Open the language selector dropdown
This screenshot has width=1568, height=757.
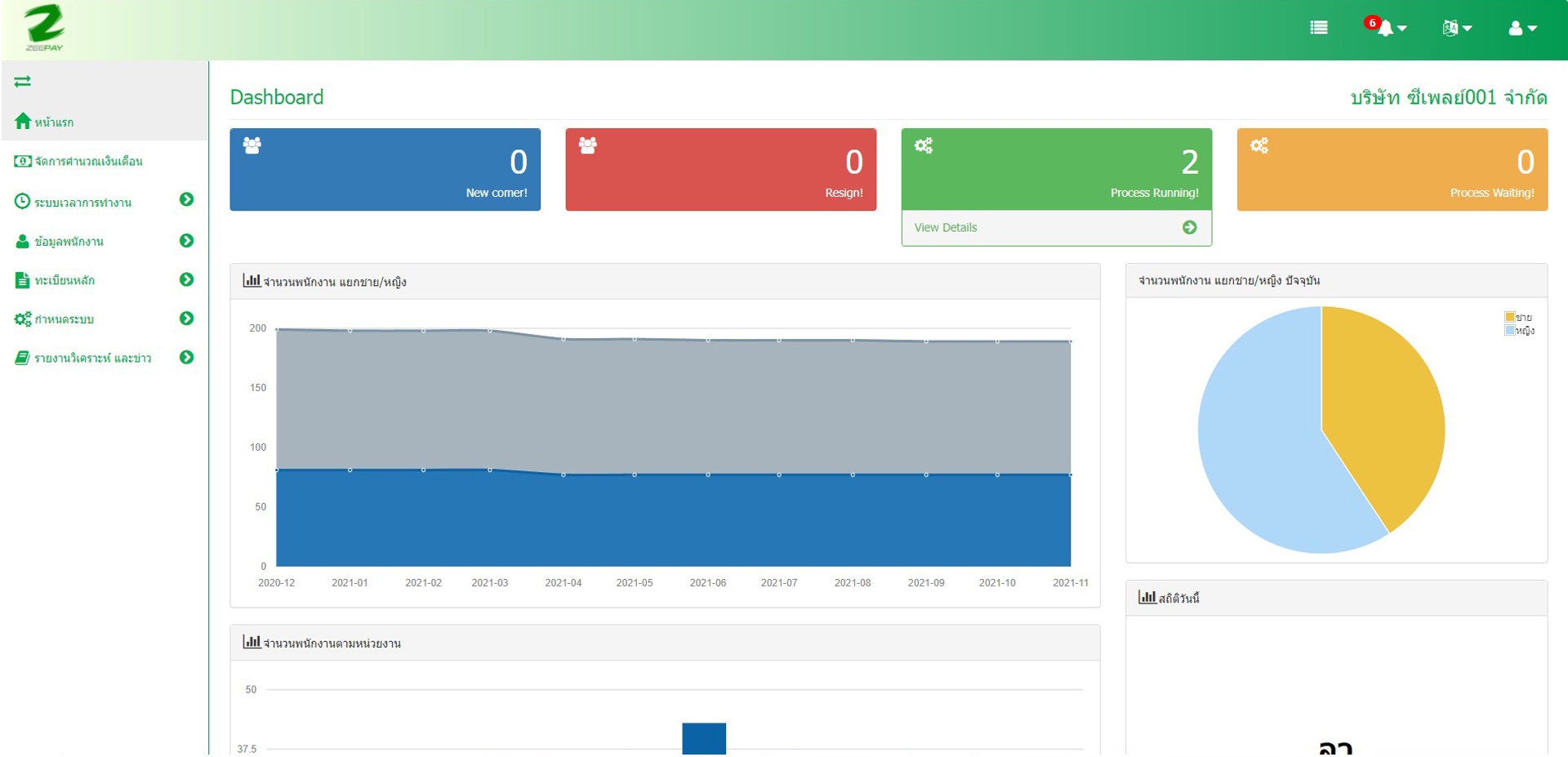[x=1457, y=28]
